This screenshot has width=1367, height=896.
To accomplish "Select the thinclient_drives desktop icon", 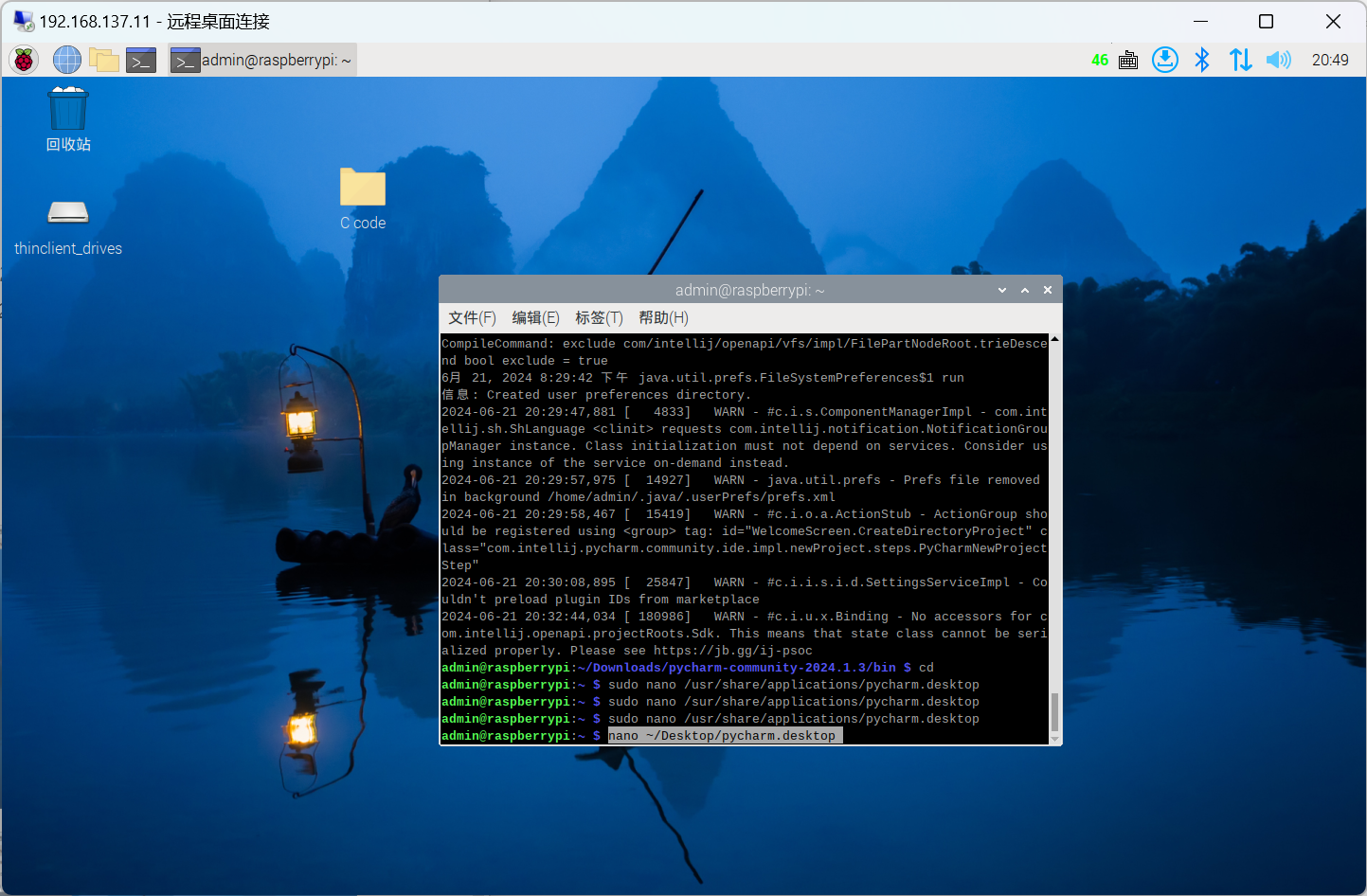I will (x=68, y=228).
